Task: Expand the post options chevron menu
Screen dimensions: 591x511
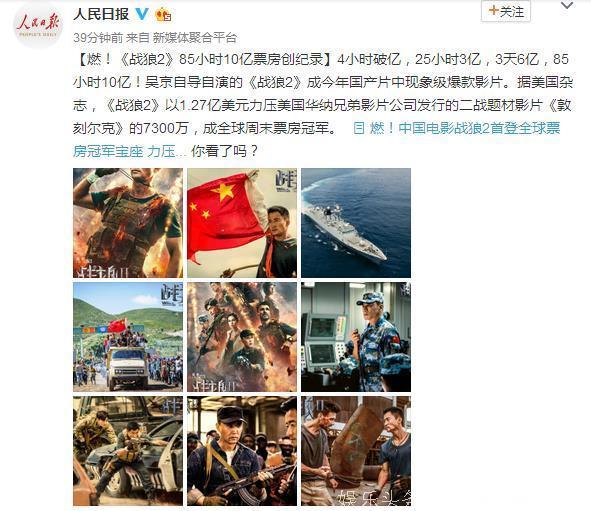Action: pyautogui.click(x=567, y=5)
